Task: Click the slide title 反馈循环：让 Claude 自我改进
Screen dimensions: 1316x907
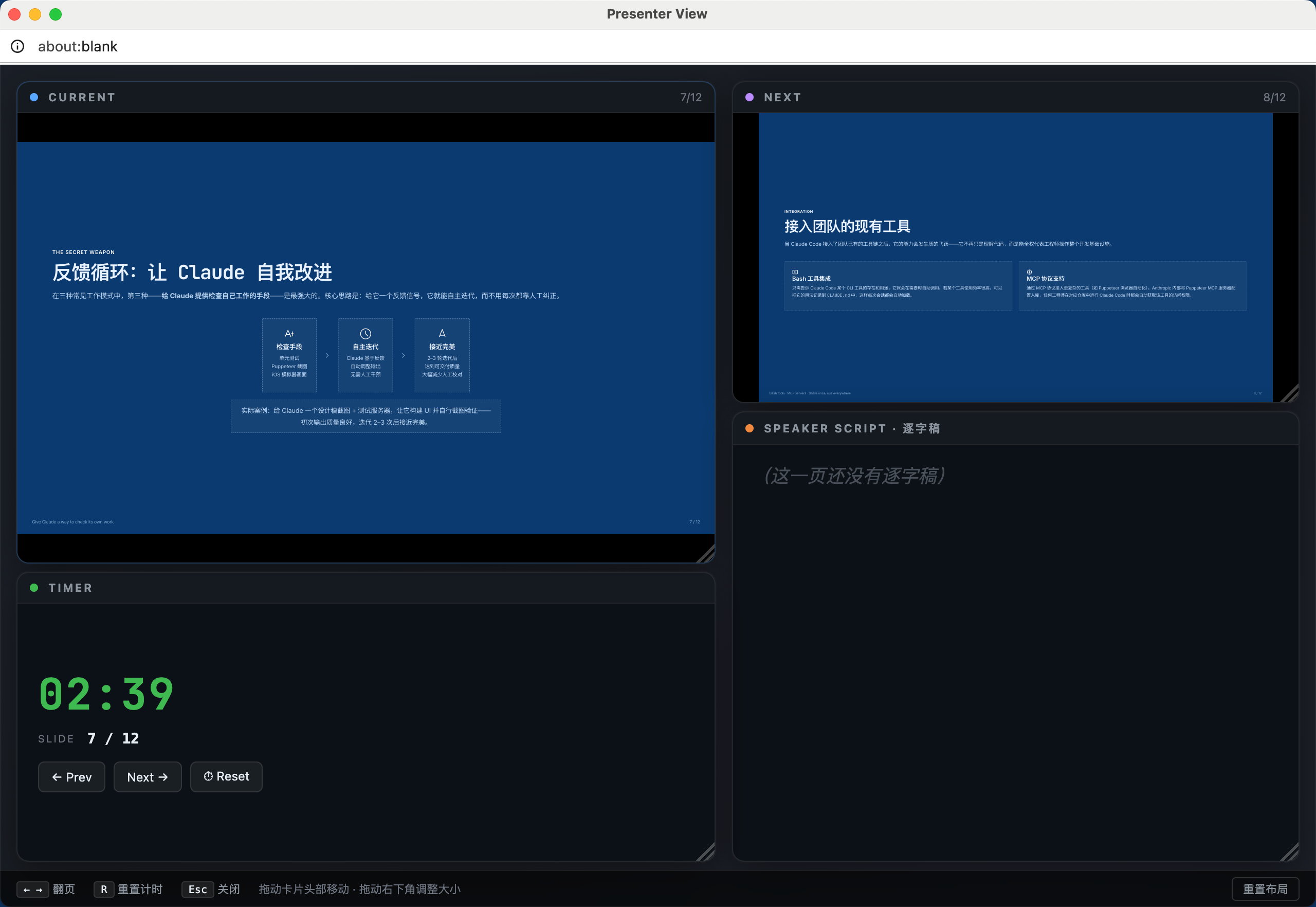Action: click(192, 272)
